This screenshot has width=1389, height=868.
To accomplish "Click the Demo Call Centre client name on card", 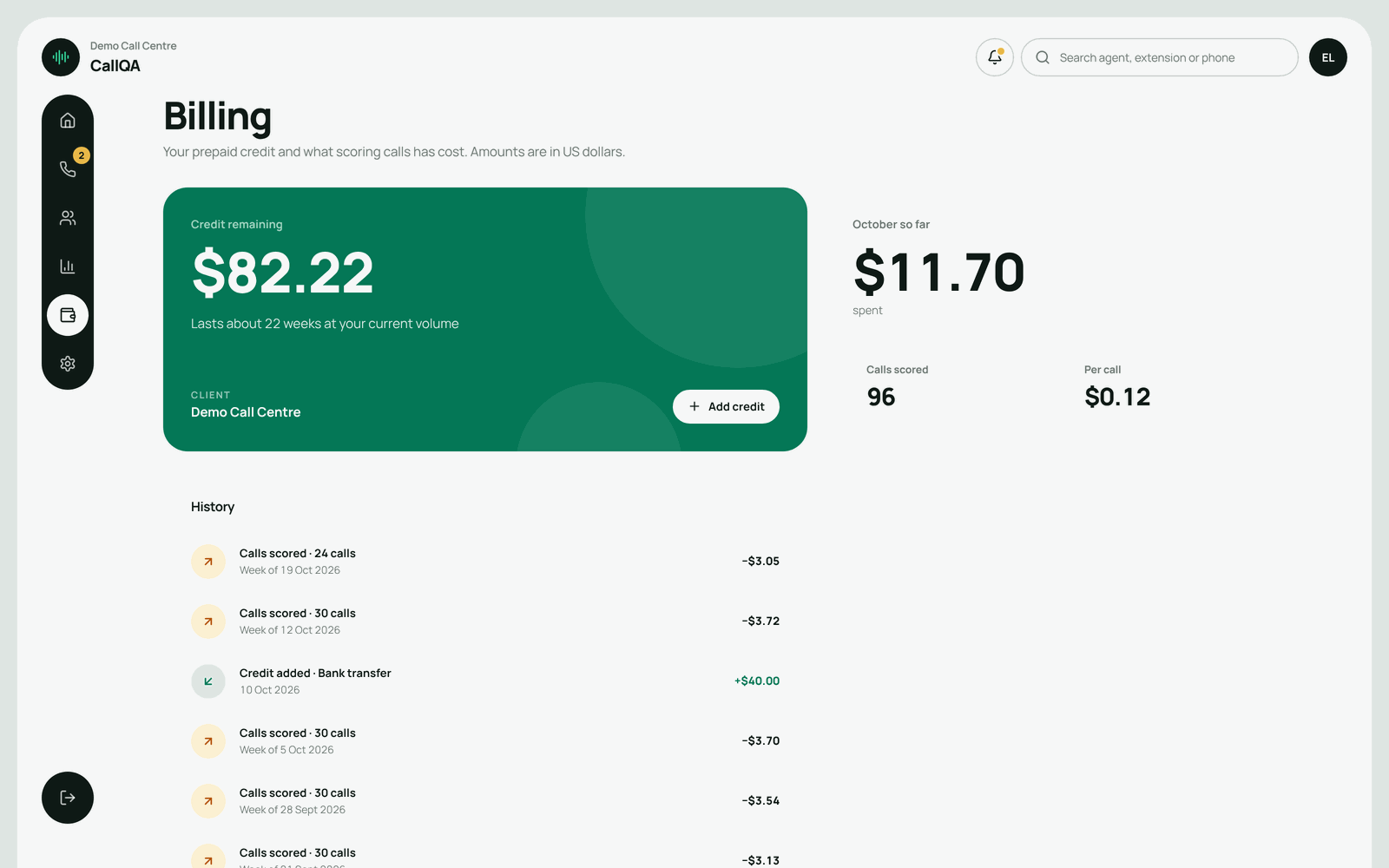I will (246, 412).
